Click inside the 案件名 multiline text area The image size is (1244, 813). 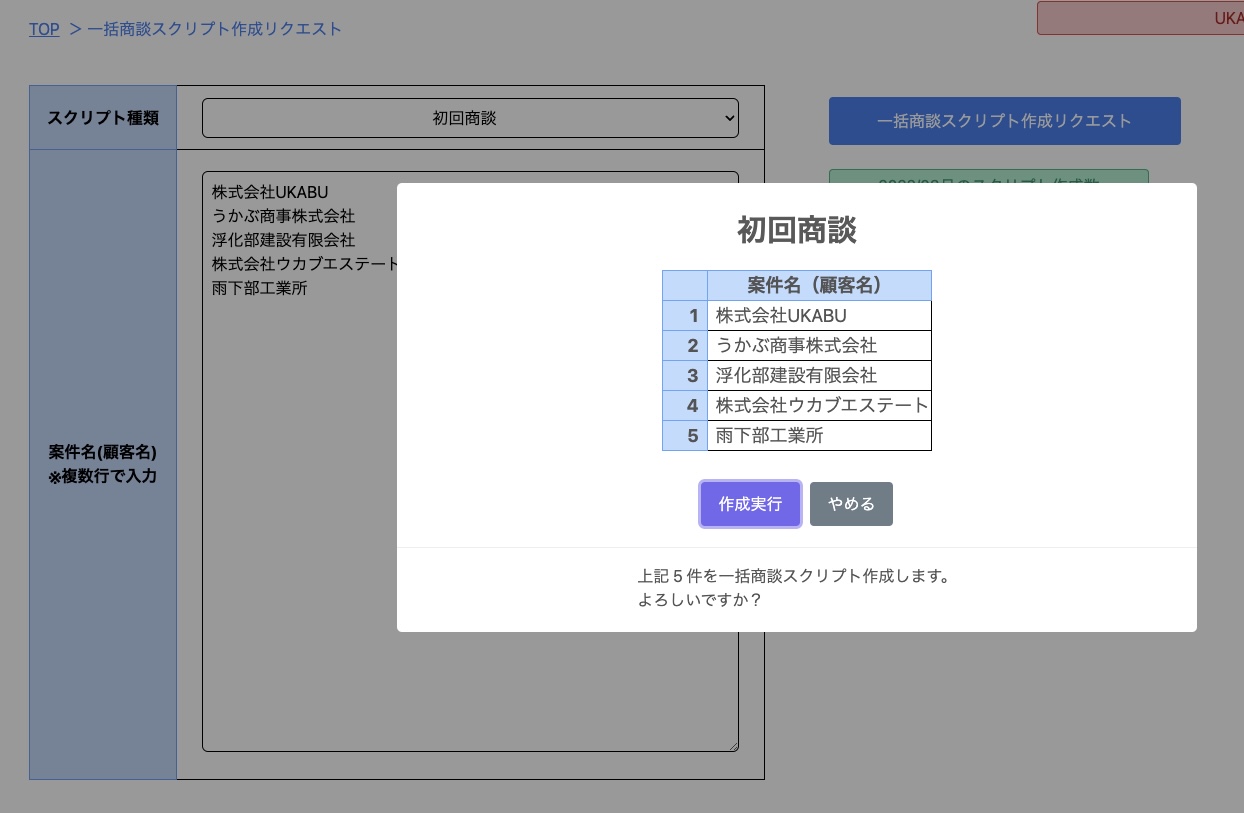470,461
